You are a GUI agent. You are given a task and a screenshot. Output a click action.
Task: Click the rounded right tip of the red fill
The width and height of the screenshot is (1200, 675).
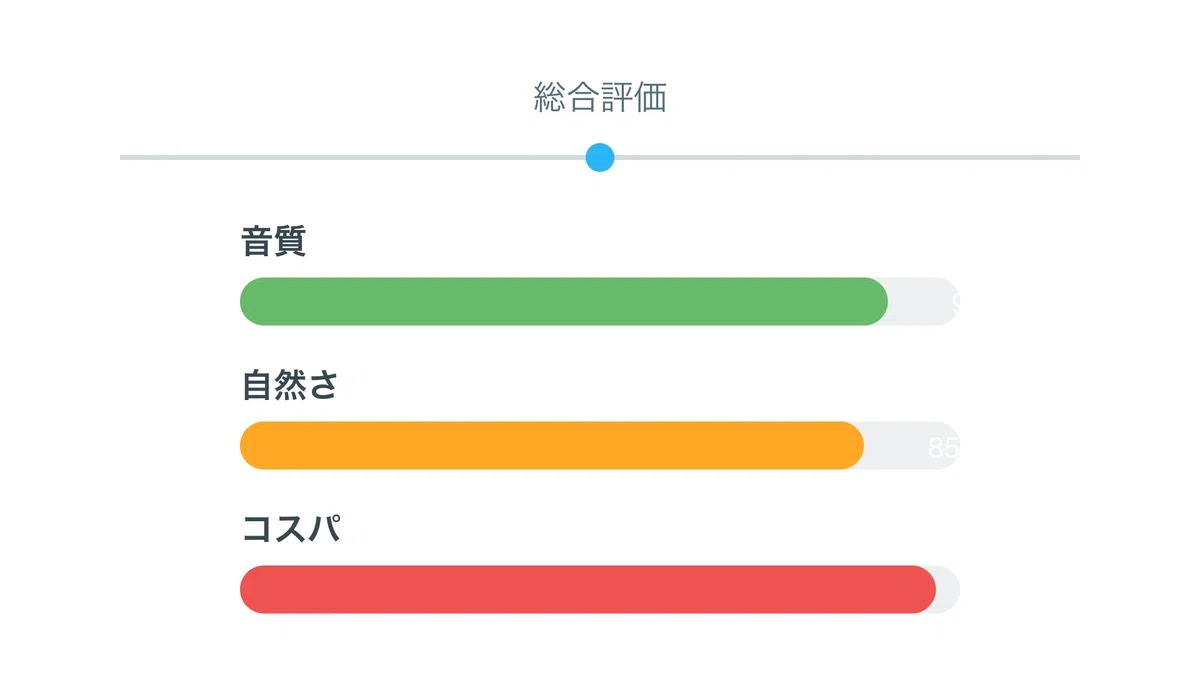click(x=924, y=589)
